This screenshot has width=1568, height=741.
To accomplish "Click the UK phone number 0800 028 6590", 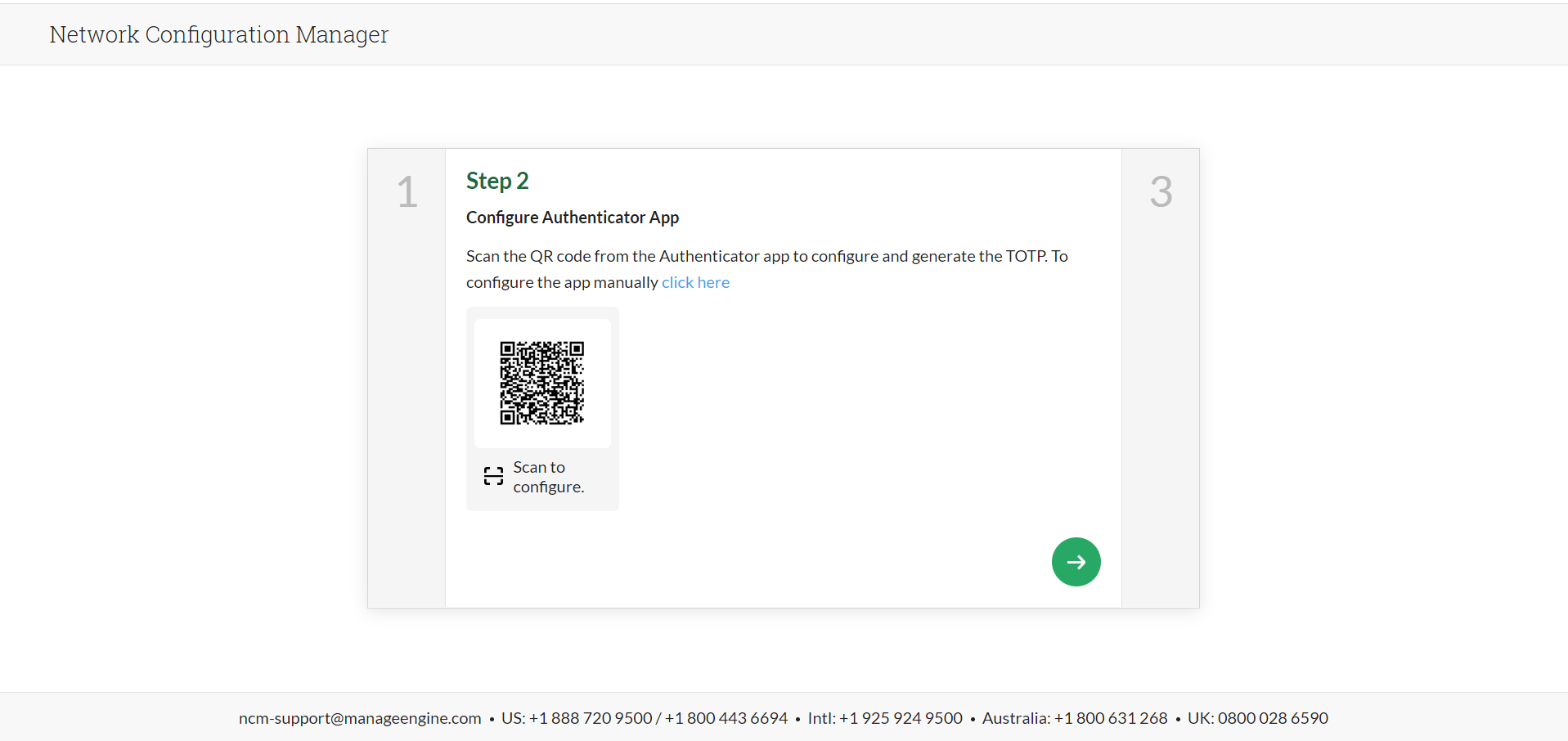I will [1273, 718].
